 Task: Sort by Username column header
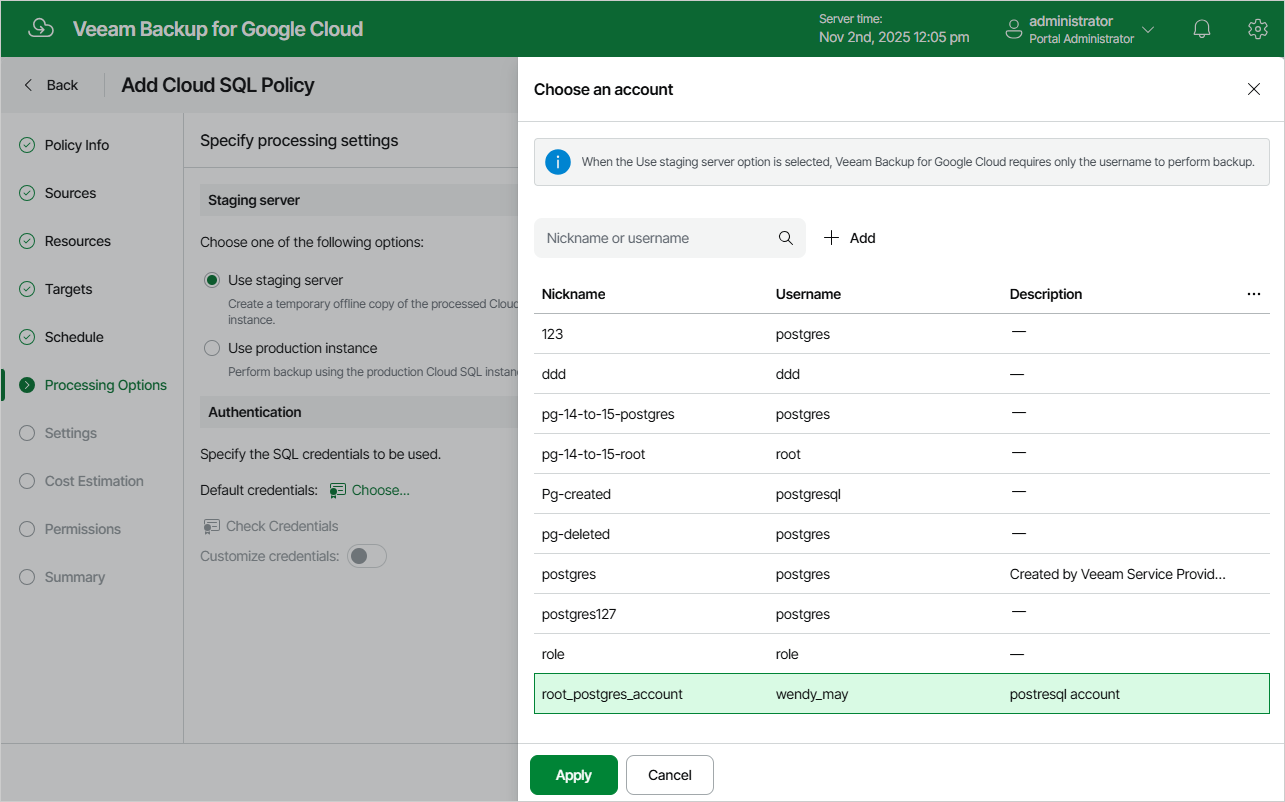(x=808, y=294)
